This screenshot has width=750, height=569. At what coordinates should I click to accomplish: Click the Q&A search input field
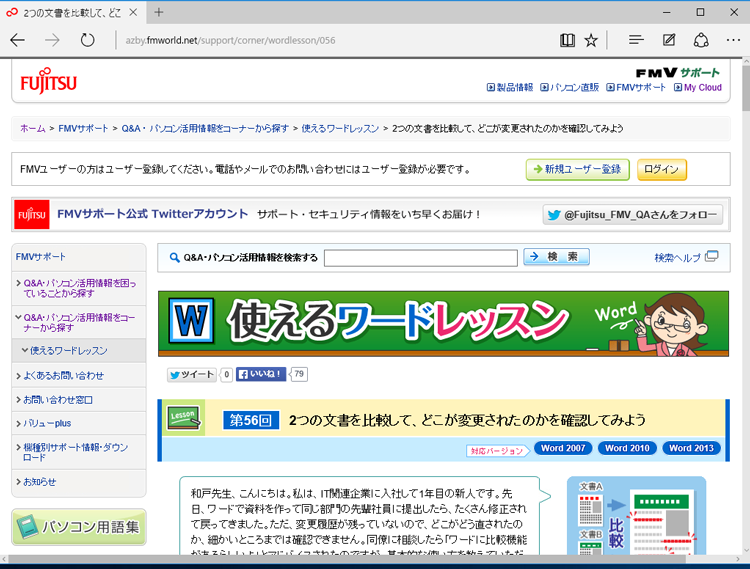coord(420,257)
